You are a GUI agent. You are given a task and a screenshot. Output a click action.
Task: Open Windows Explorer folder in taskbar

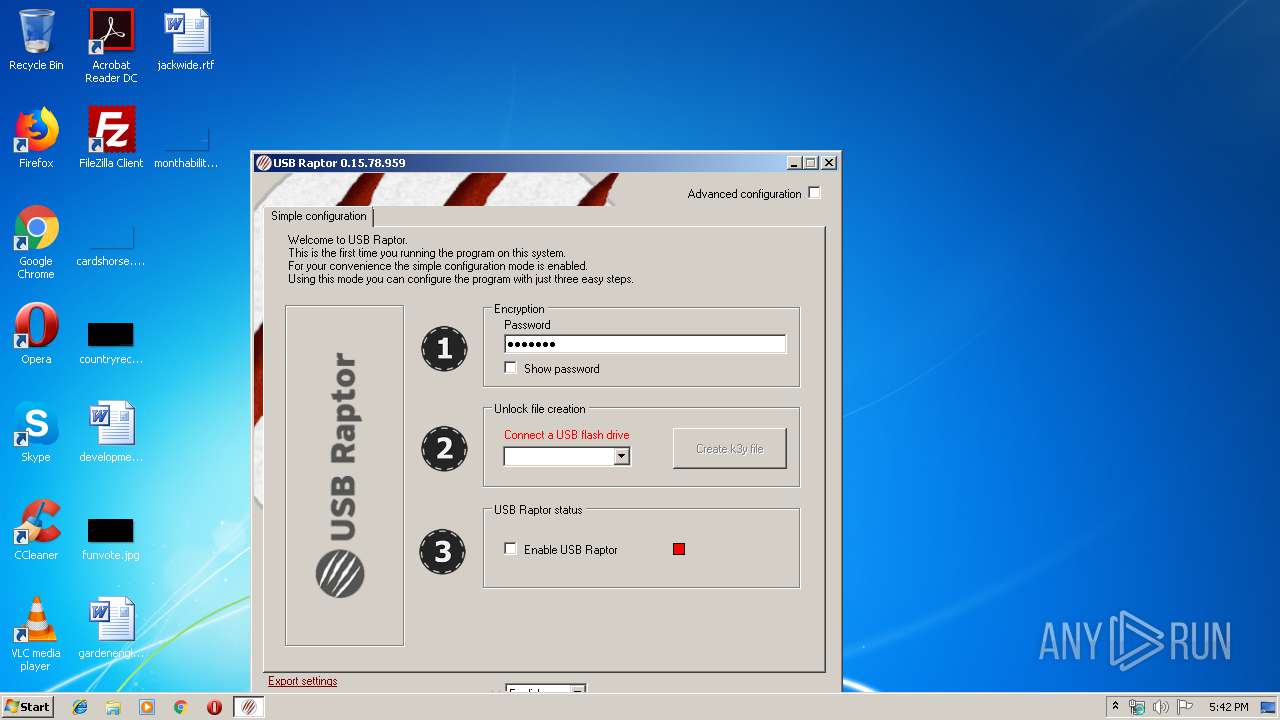[x=113, y=707]
